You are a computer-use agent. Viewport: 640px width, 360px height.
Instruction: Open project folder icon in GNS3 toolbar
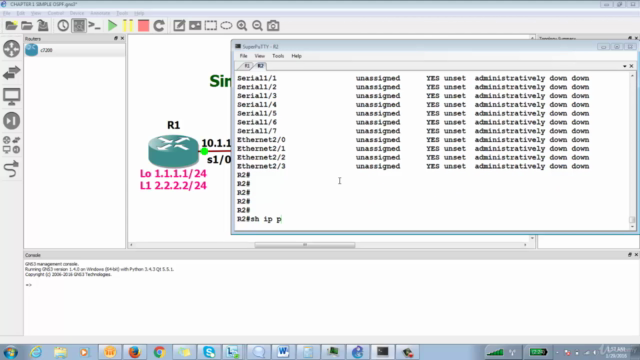point(27,26)
